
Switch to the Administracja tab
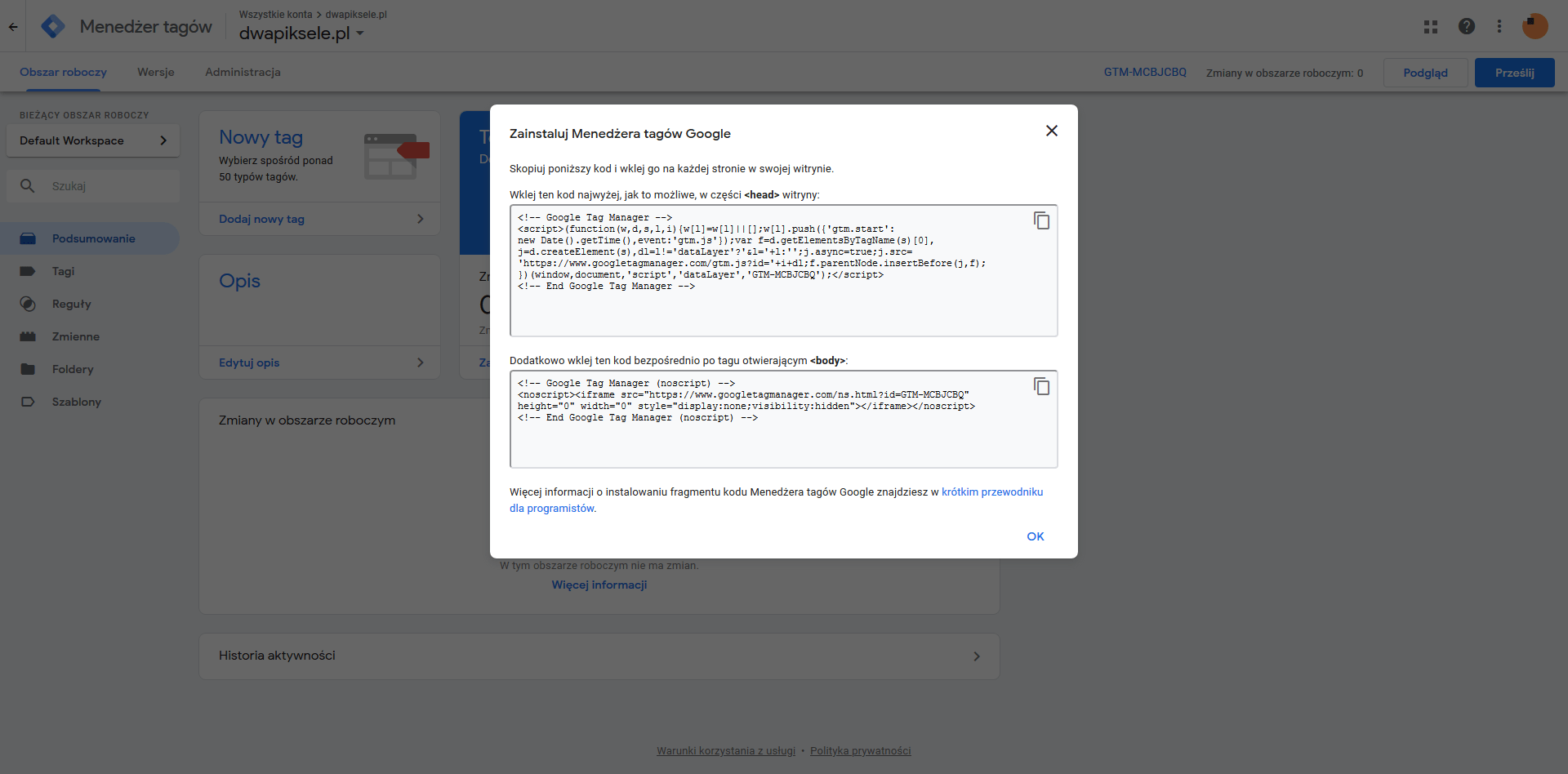coord(243,72)
